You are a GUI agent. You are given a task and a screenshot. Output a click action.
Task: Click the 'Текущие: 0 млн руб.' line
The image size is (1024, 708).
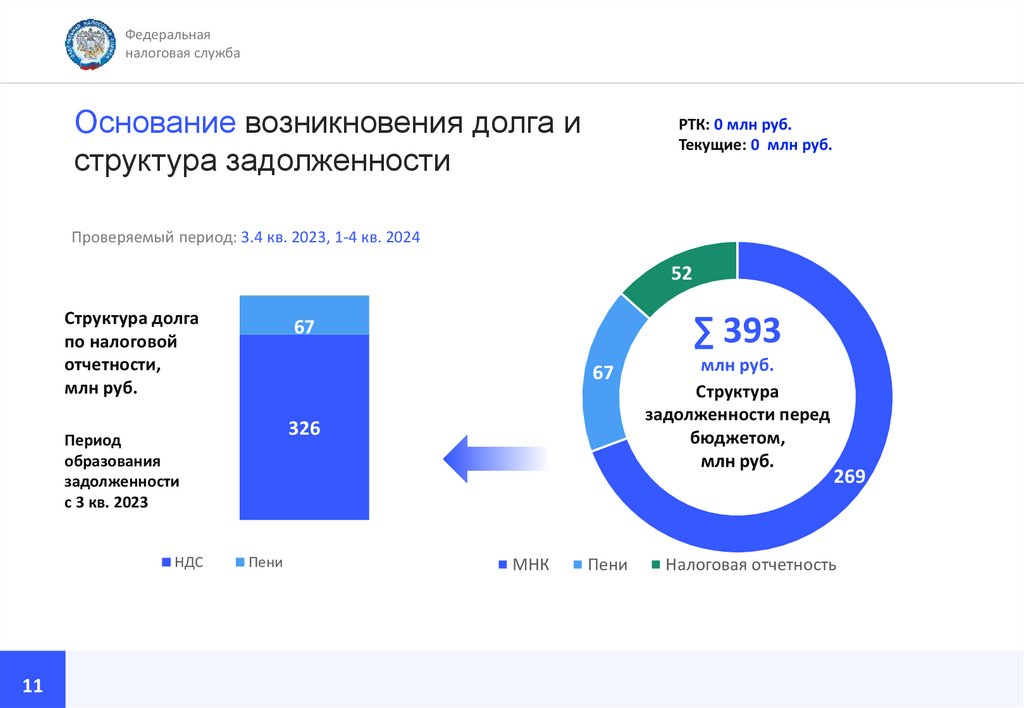755,144
